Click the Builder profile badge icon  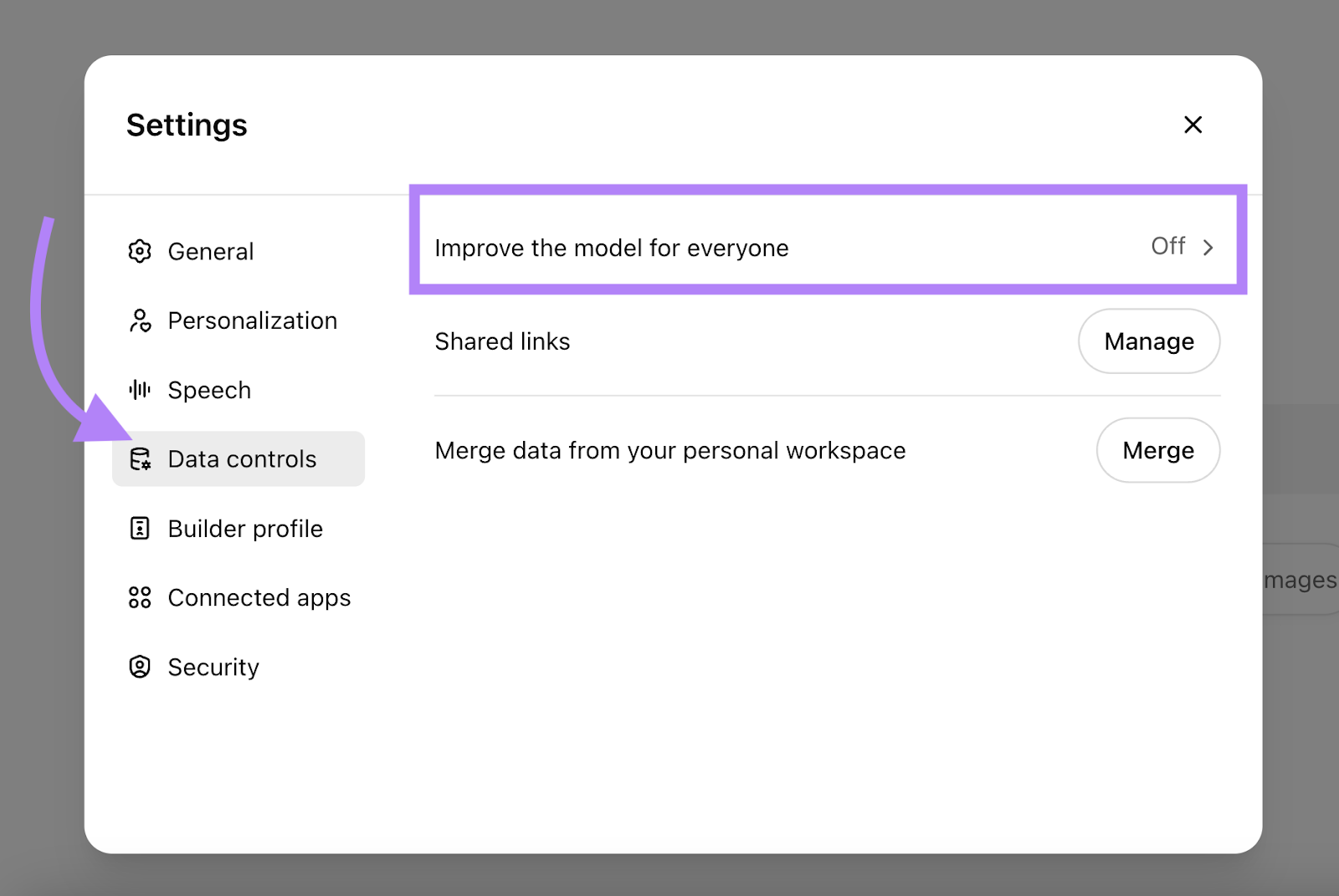click(140, 528)
